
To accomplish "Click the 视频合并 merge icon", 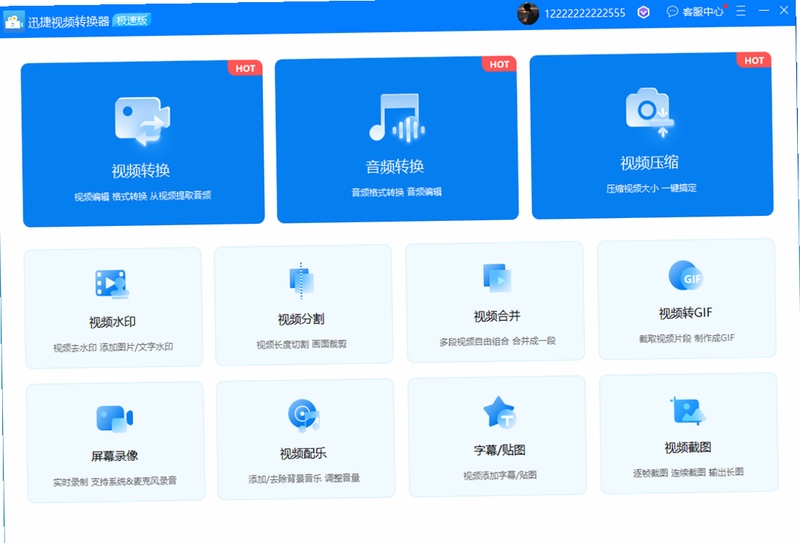I will (497, 278).
